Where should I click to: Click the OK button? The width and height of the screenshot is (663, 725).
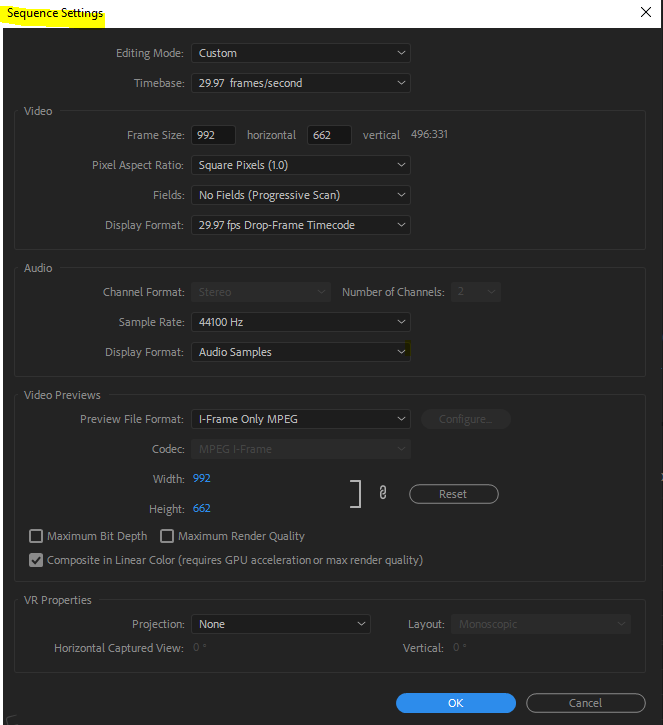point(455,703)
